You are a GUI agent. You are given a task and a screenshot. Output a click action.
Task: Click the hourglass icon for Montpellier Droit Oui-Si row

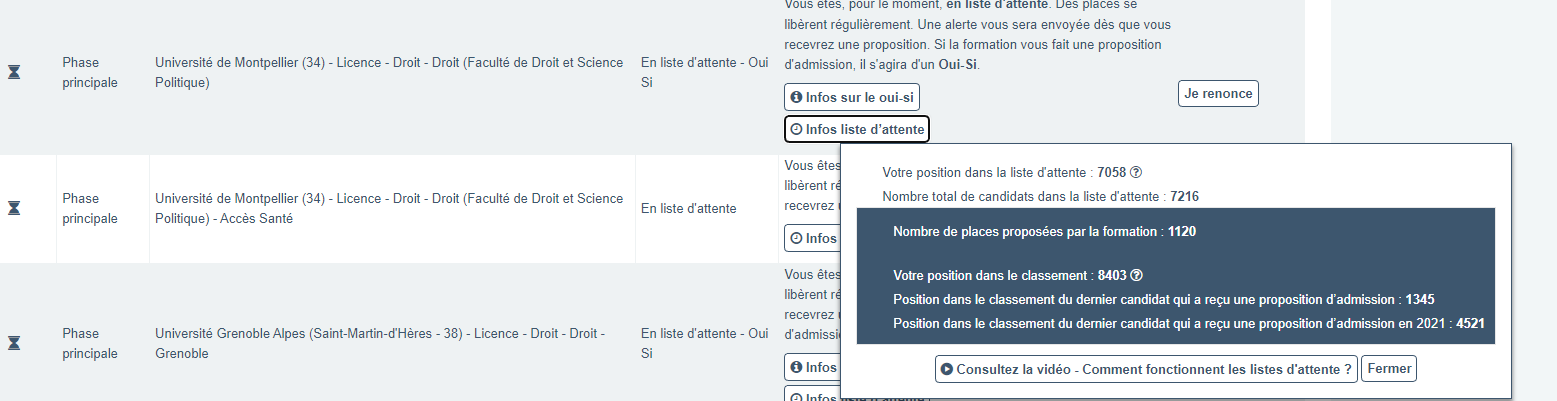pyautogui.click(x=14, y=73)
